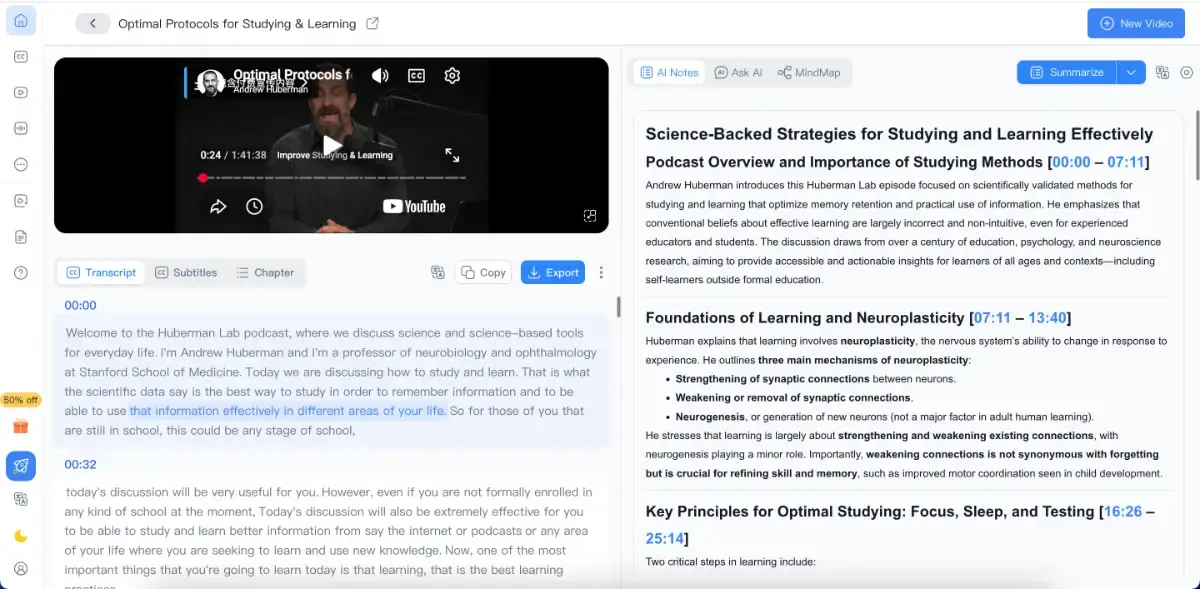
Task: Expand the Summarize dropdown arrow
Action: coord(1131,72)
